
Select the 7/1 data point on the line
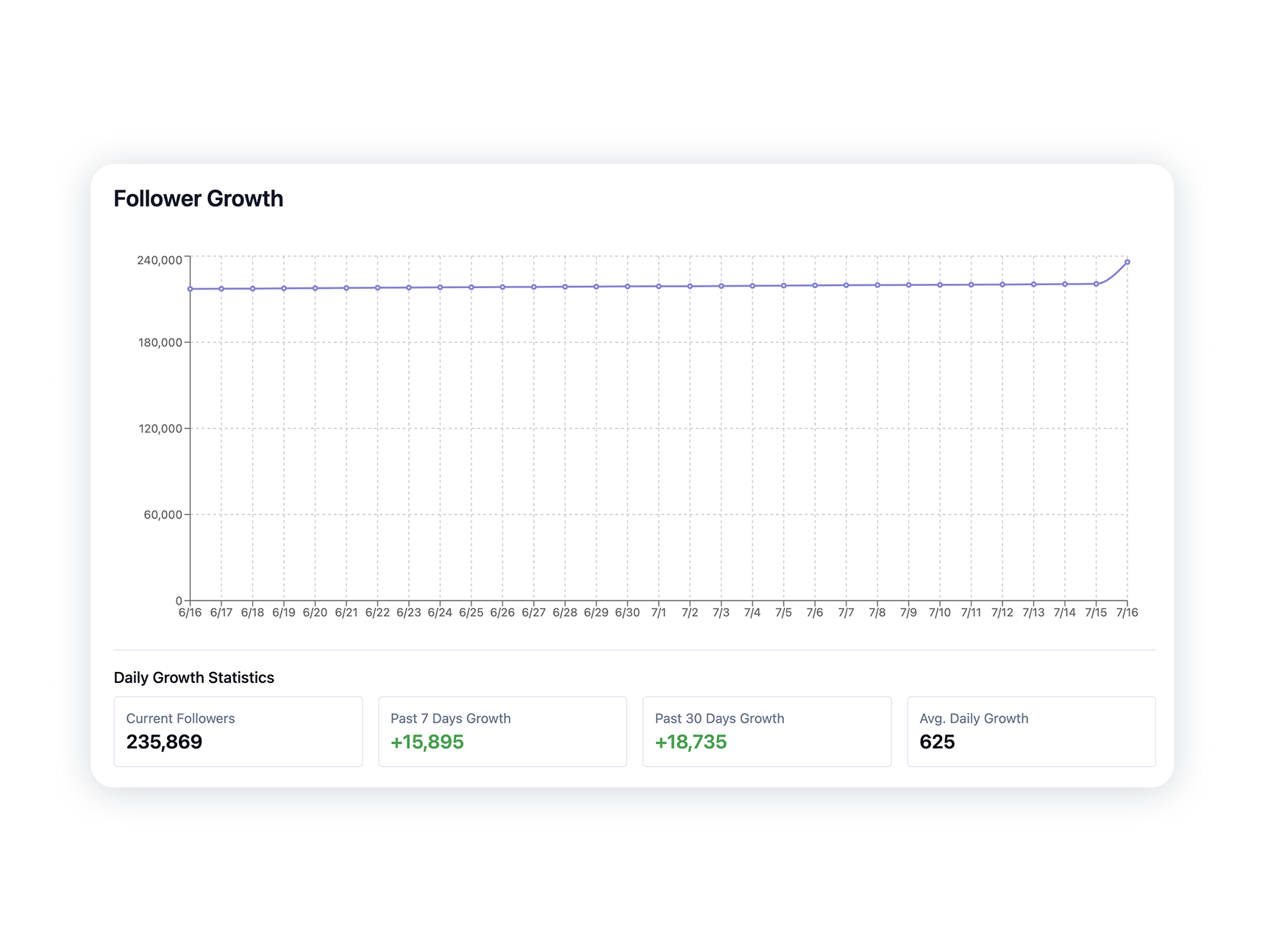(658, 286)
